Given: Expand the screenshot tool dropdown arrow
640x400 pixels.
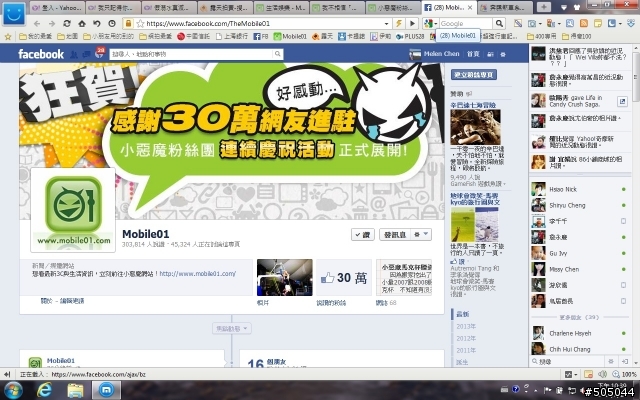Looking at the screenshot, I should pyautogui.click(x=540, y=24).
